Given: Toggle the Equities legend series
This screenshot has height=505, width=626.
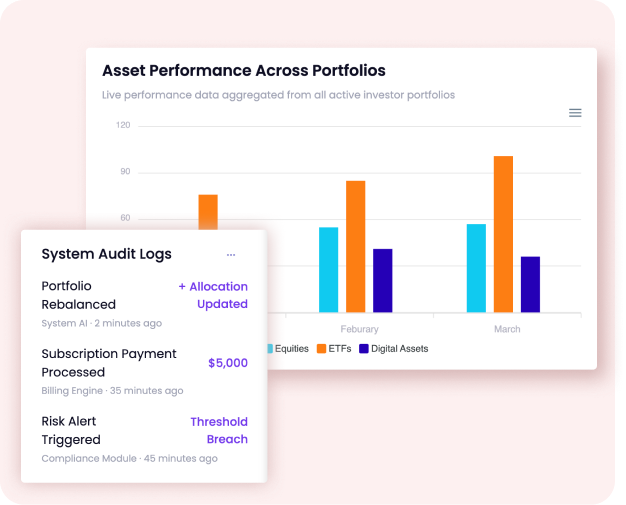Looking at the screenshot, I should (x=291, y=349).
